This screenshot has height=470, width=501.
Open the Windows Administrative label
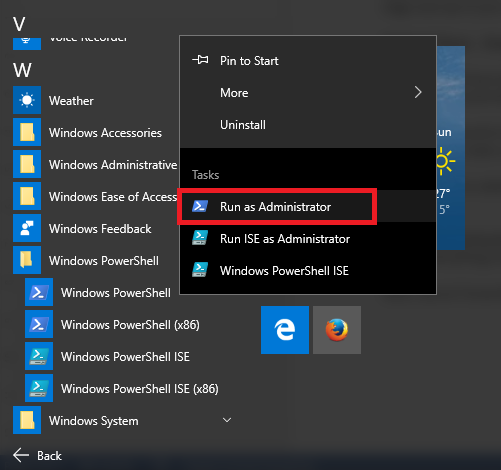113,165
